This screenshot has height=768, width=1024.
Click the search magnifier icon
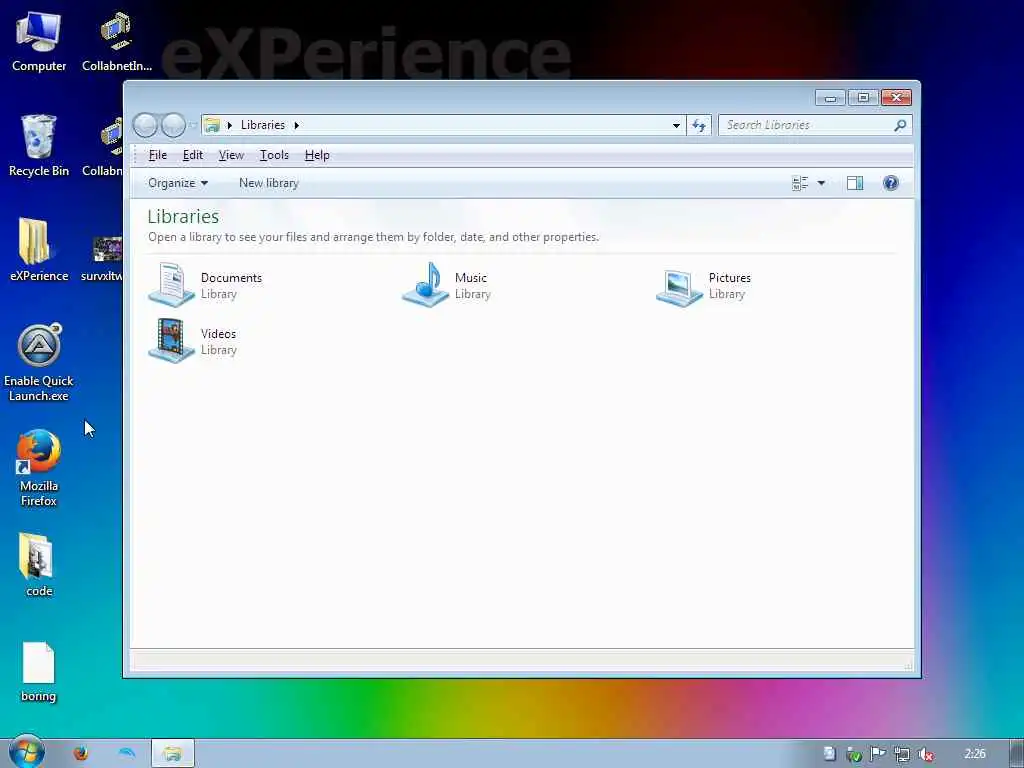coord(900,125)
